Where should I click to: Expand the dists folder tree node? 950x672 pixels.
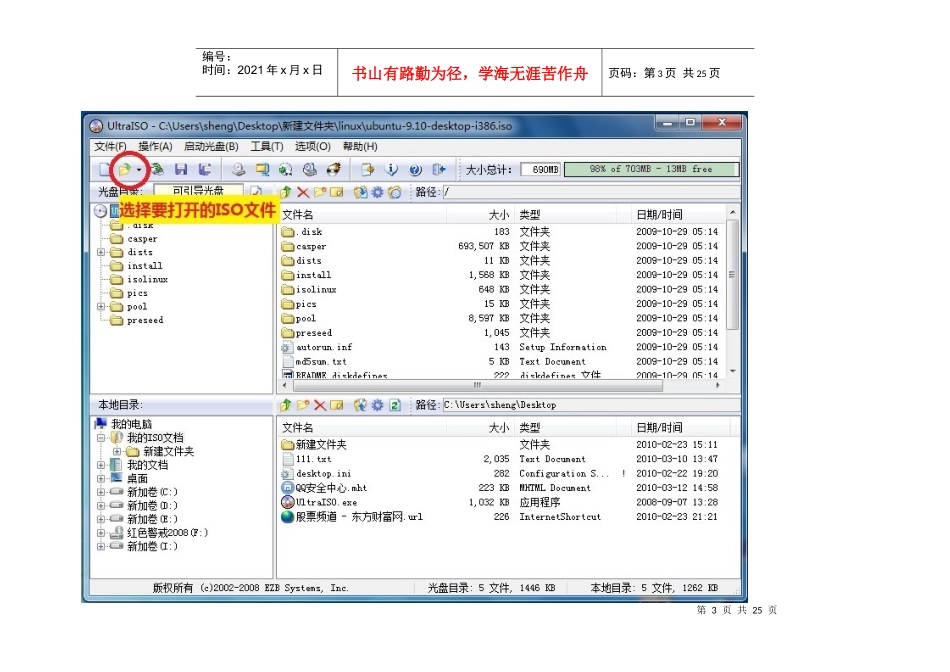[x=101, y=252]
